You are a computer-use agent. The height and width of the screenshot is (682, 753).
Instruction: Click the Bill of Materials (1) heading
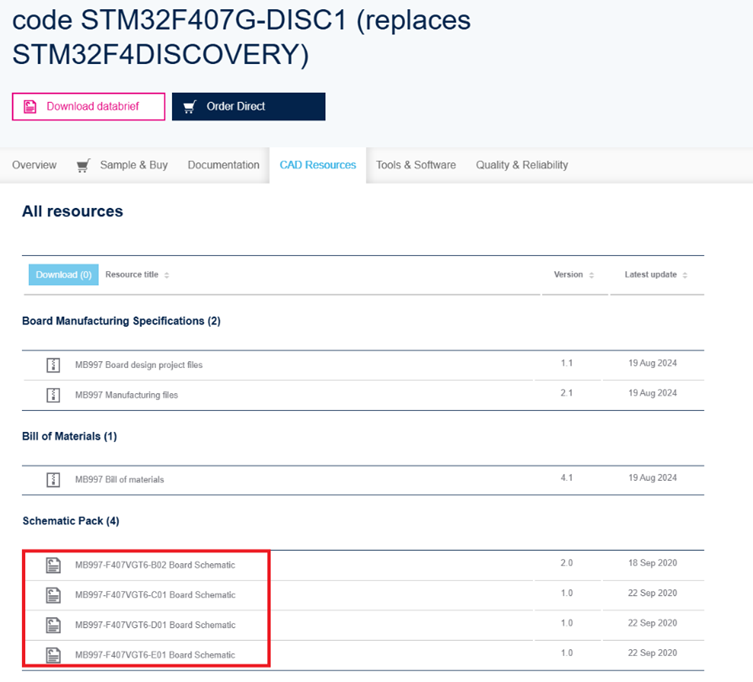click(x=70, y=436)
